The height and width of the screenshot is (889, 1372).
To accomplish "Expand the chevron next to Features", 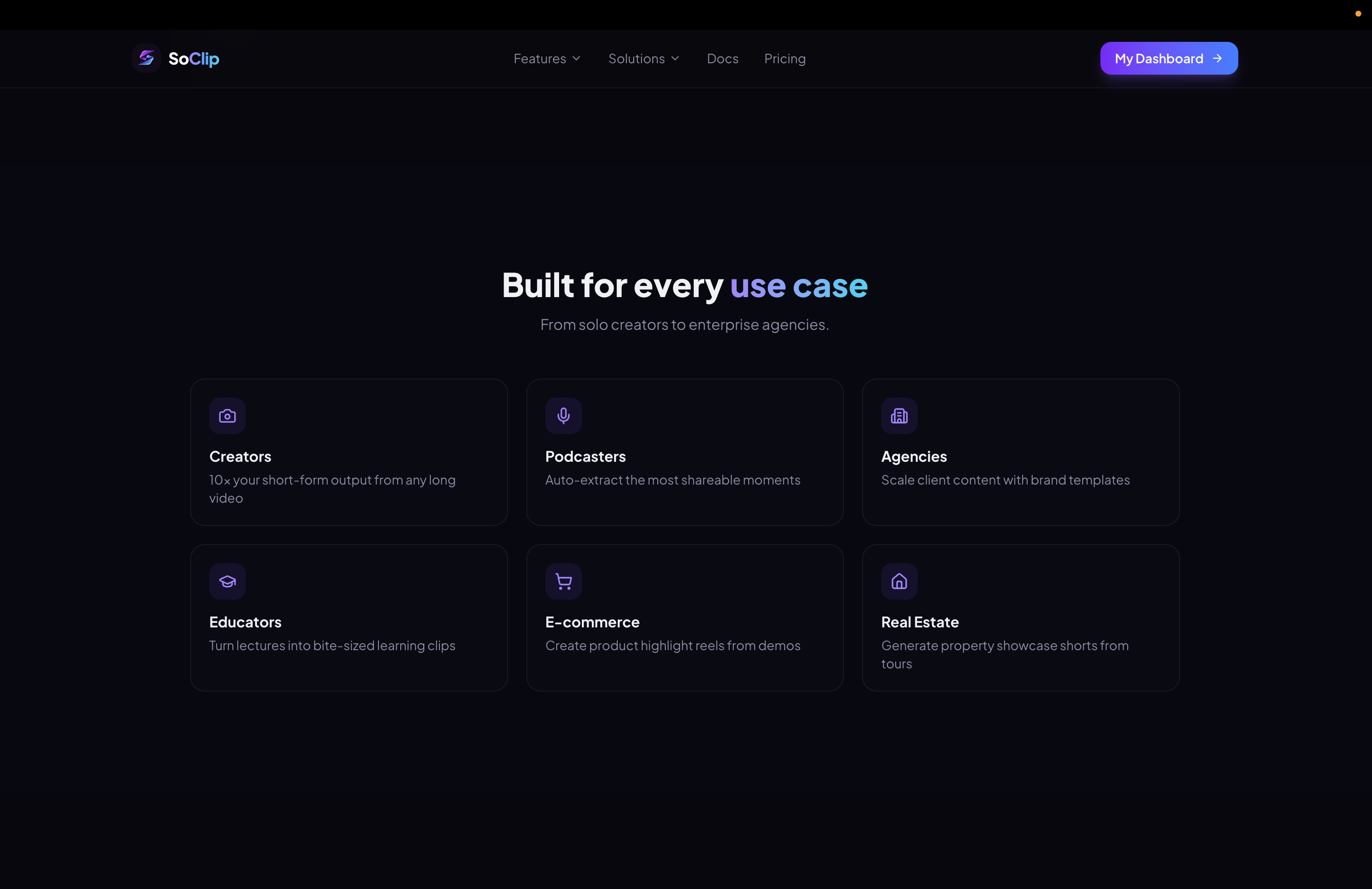I will [x=577, y=58].
